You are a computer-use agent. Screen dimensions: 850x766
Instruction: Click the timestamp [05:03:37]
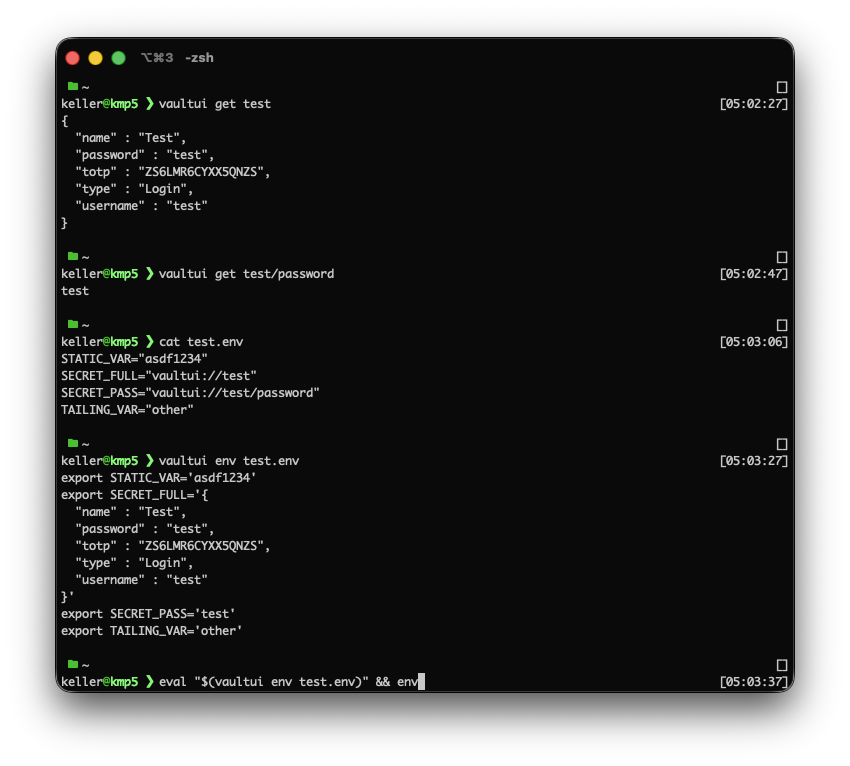(754, 682)
